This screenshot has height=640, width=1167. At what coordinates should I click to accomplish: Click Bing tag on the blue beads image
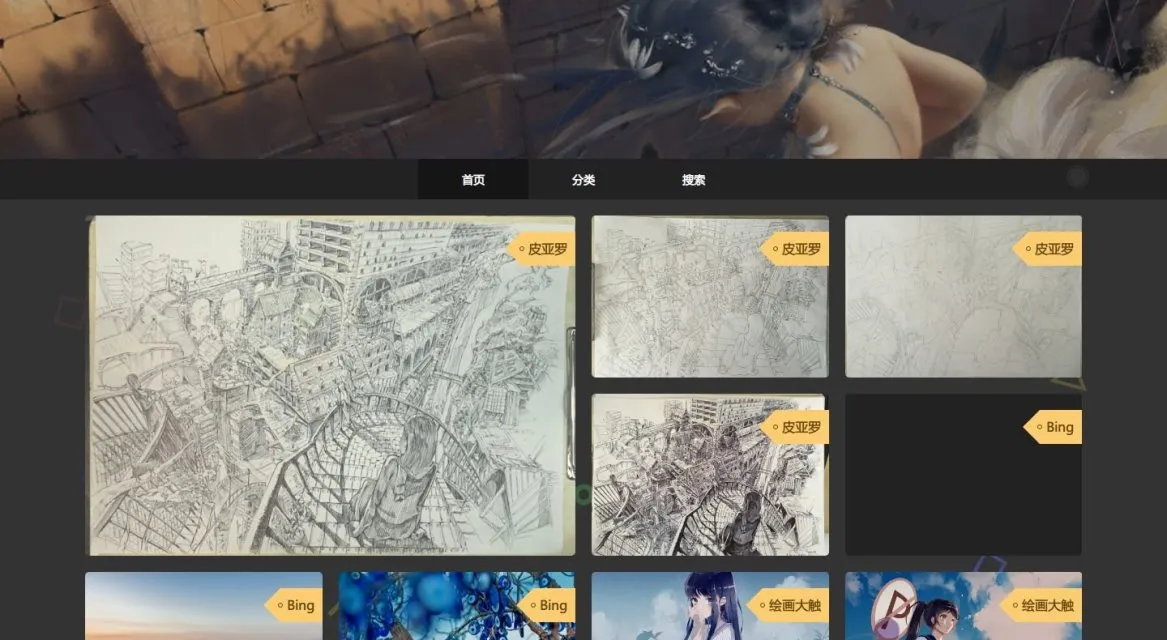pos(547,605)
